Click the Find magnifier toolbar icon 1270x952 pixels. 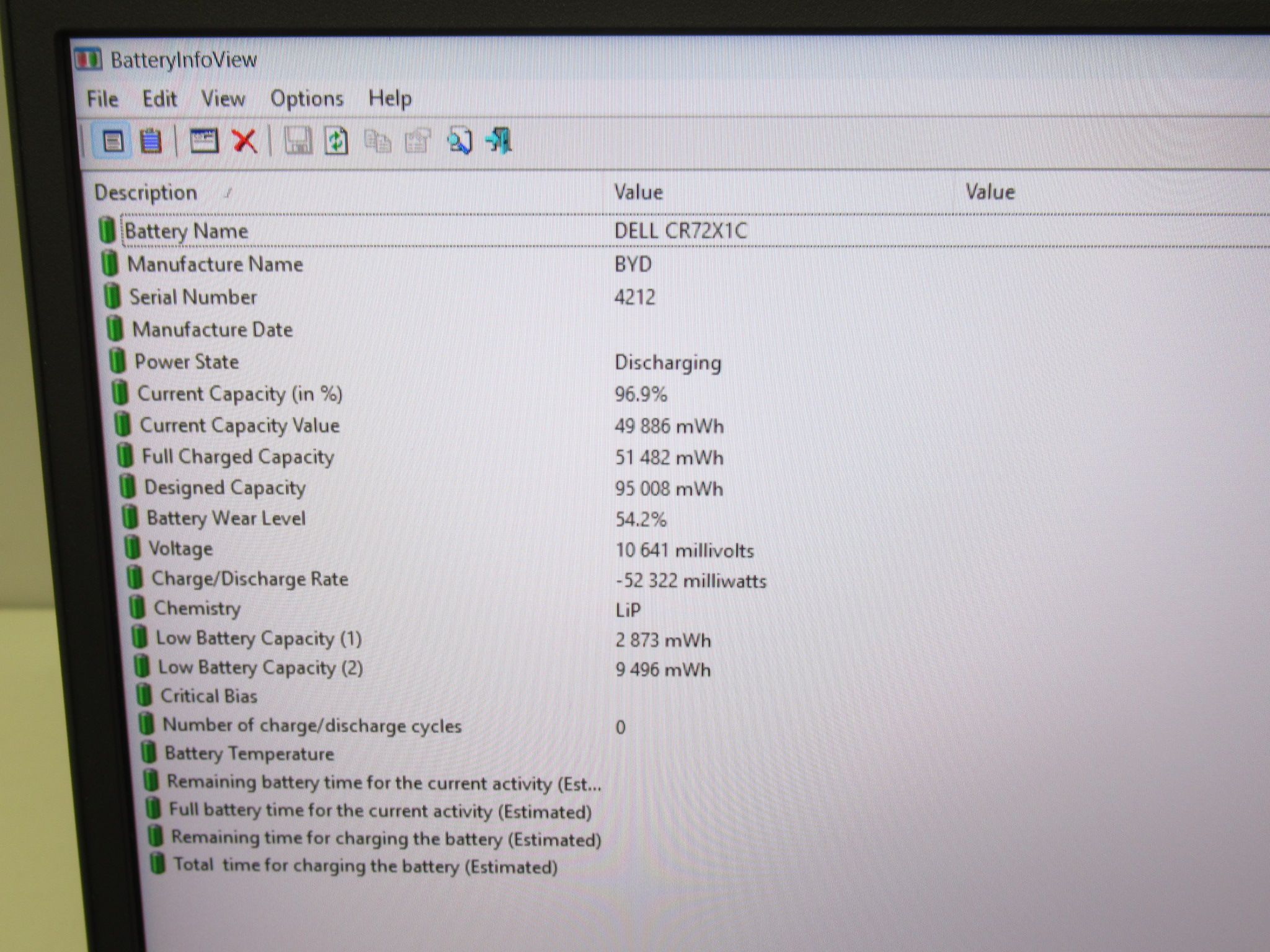point(460,141)
